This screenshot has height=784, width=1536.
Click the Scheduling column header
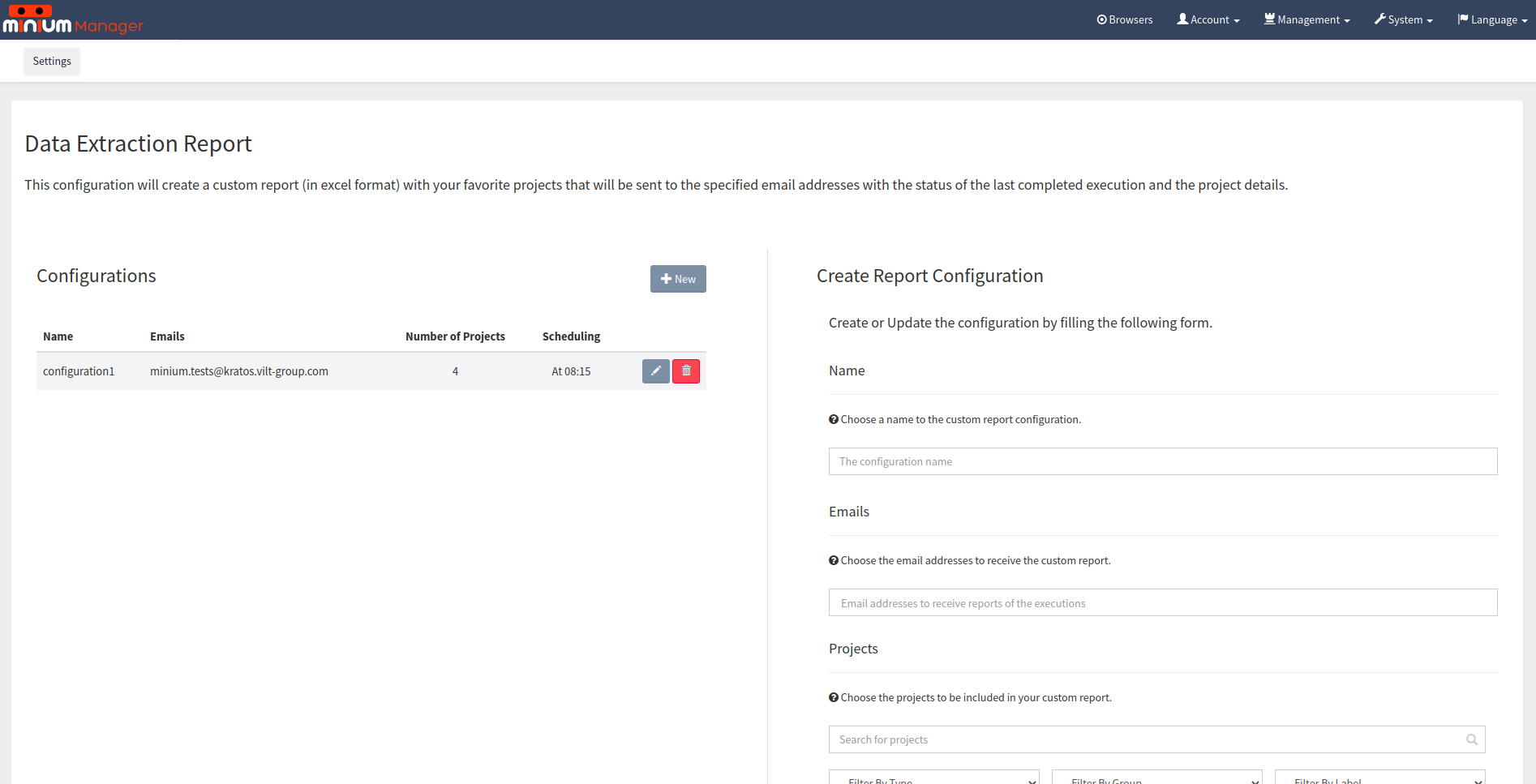(x=571, y=336)
